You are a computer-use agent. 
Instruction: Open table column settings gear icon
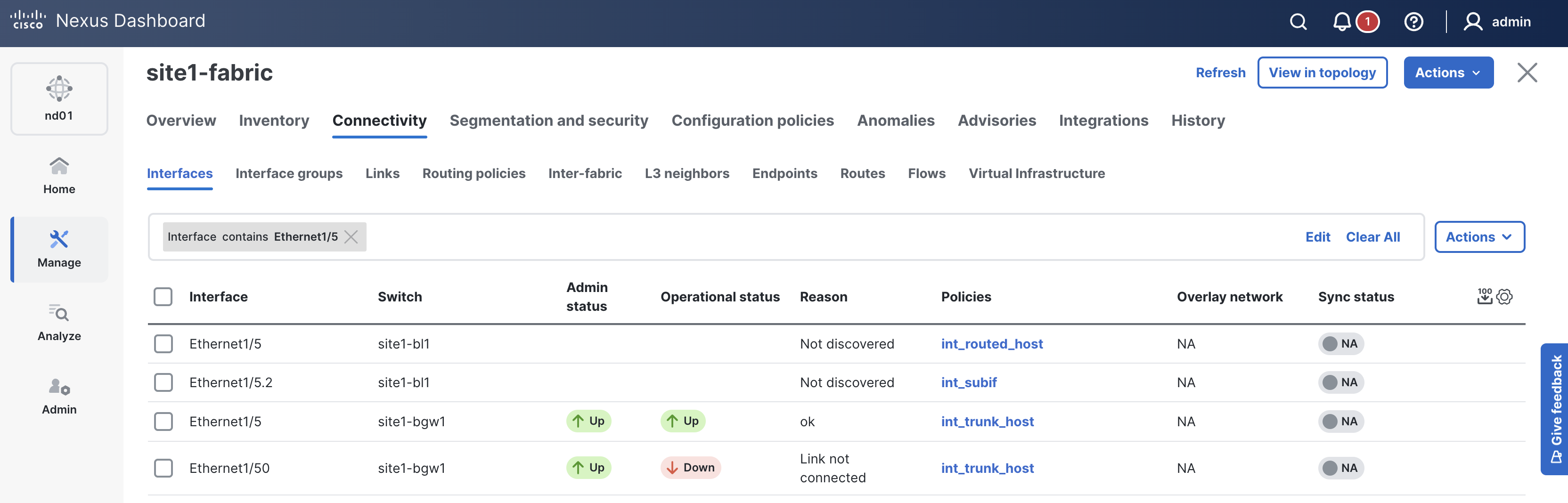click(1505, 297)
